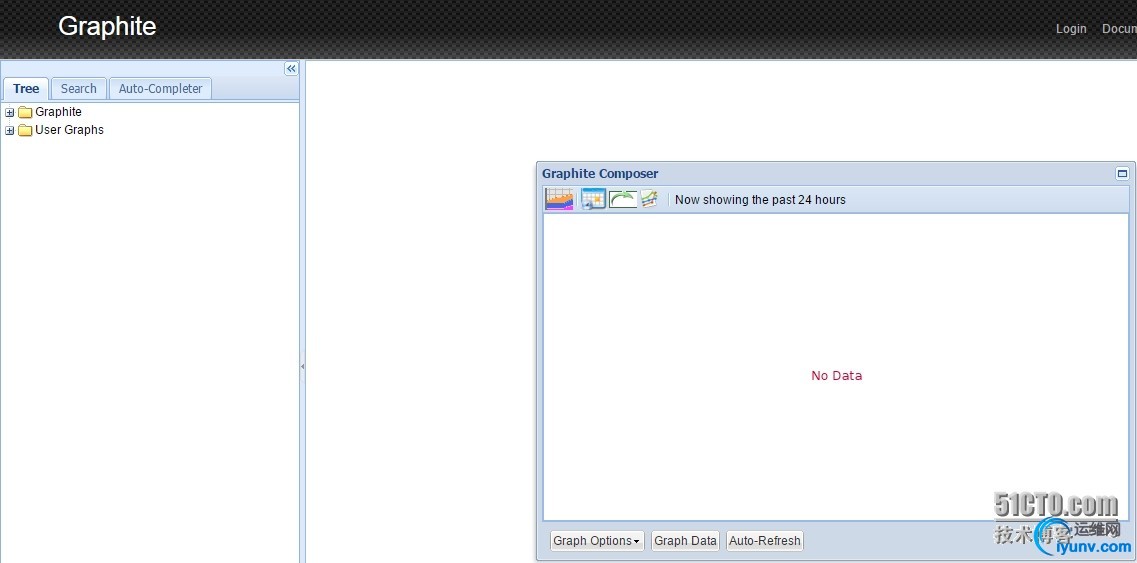Click the panel splitter collapse handle
The width and height of the screenshot is (1137, 563).
click(x=302, y=367)
